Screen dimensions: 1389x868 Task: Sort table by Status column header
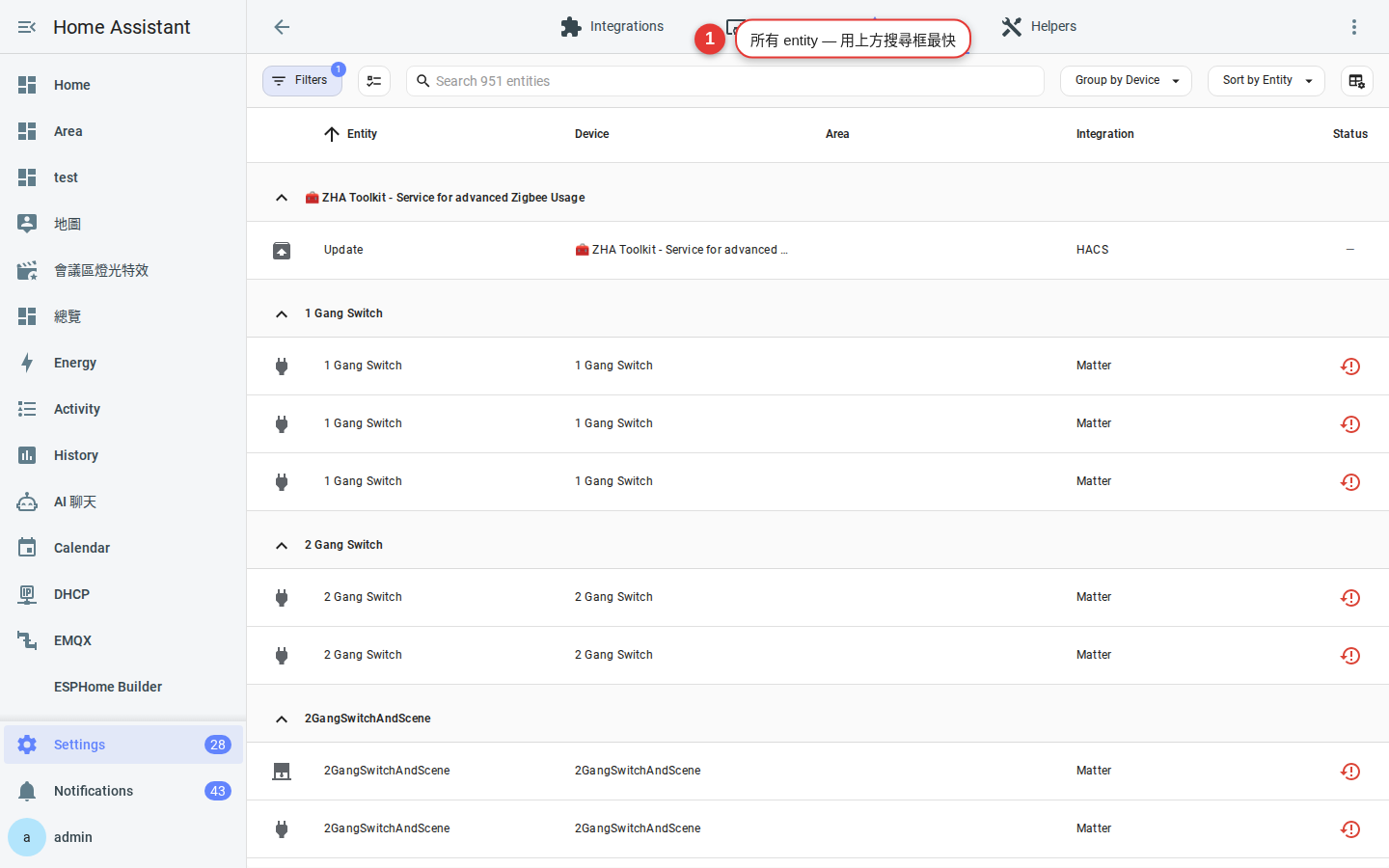tap(1350, 134)
